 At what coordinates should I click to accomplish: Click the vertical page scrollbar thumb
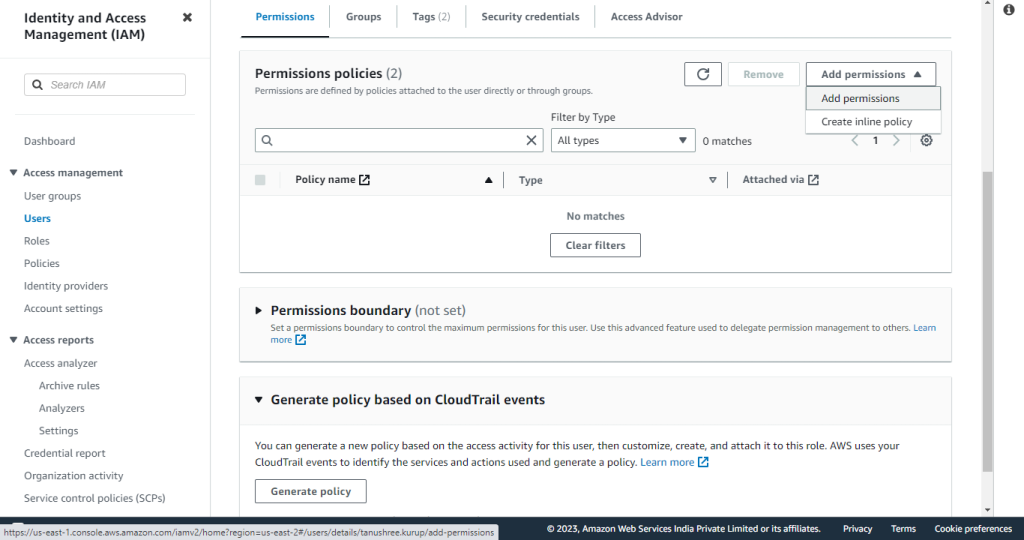pyautogui.click(x=987, y=321)
